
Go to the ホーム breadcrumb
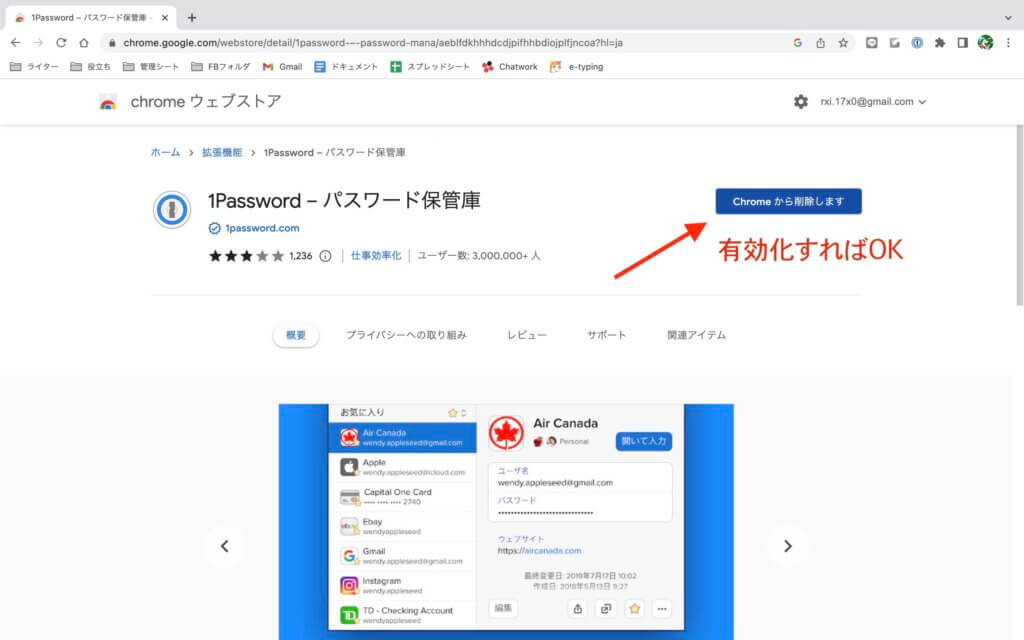tap(165, 152)
